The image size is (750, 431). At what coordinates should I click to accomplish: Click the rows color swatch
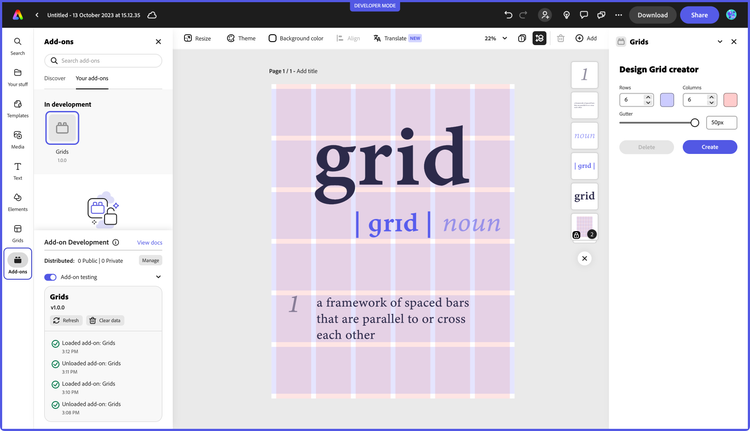tap(667, 100)
